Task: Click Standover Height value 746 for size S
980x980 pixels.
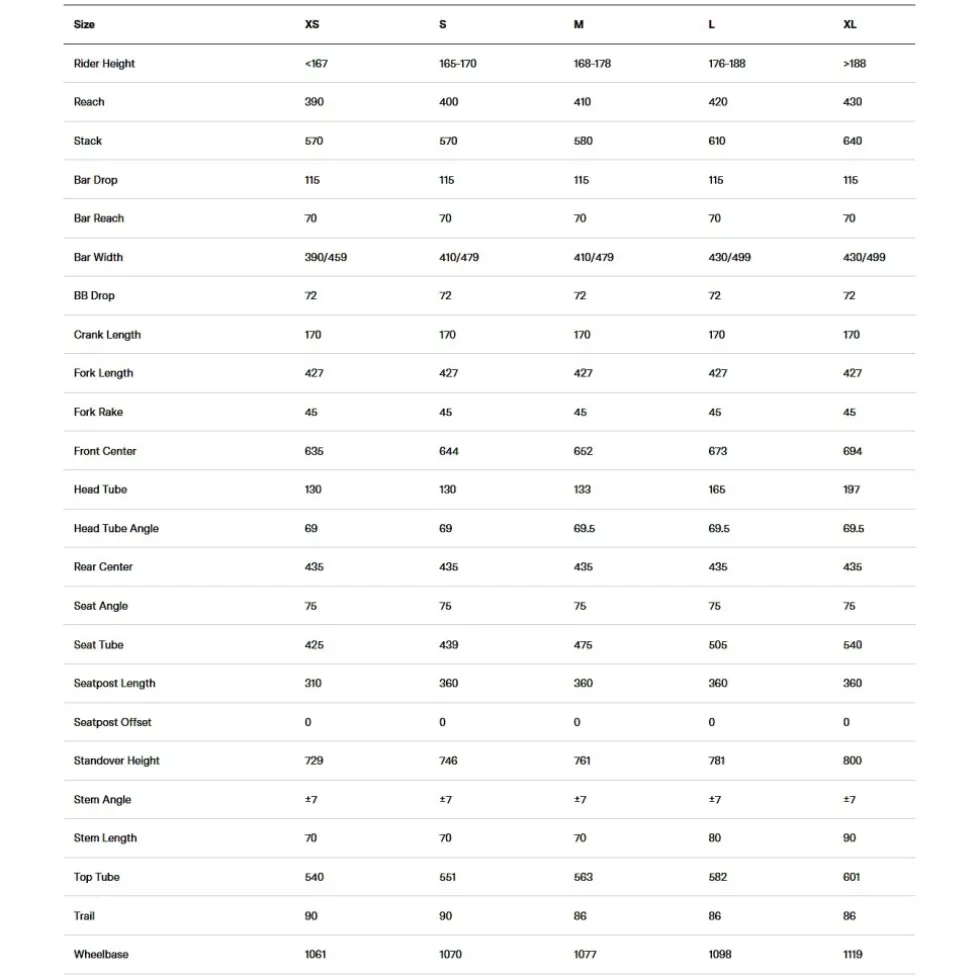Action: pos(448,761)
